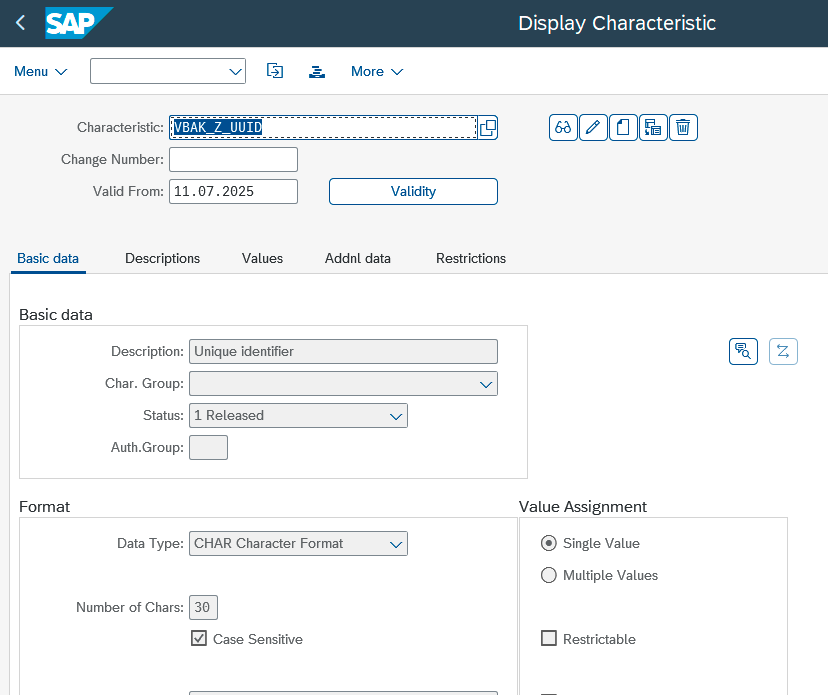
Task: Click the object hierarchy toolbar icon
Action: [x=317, y=71]
